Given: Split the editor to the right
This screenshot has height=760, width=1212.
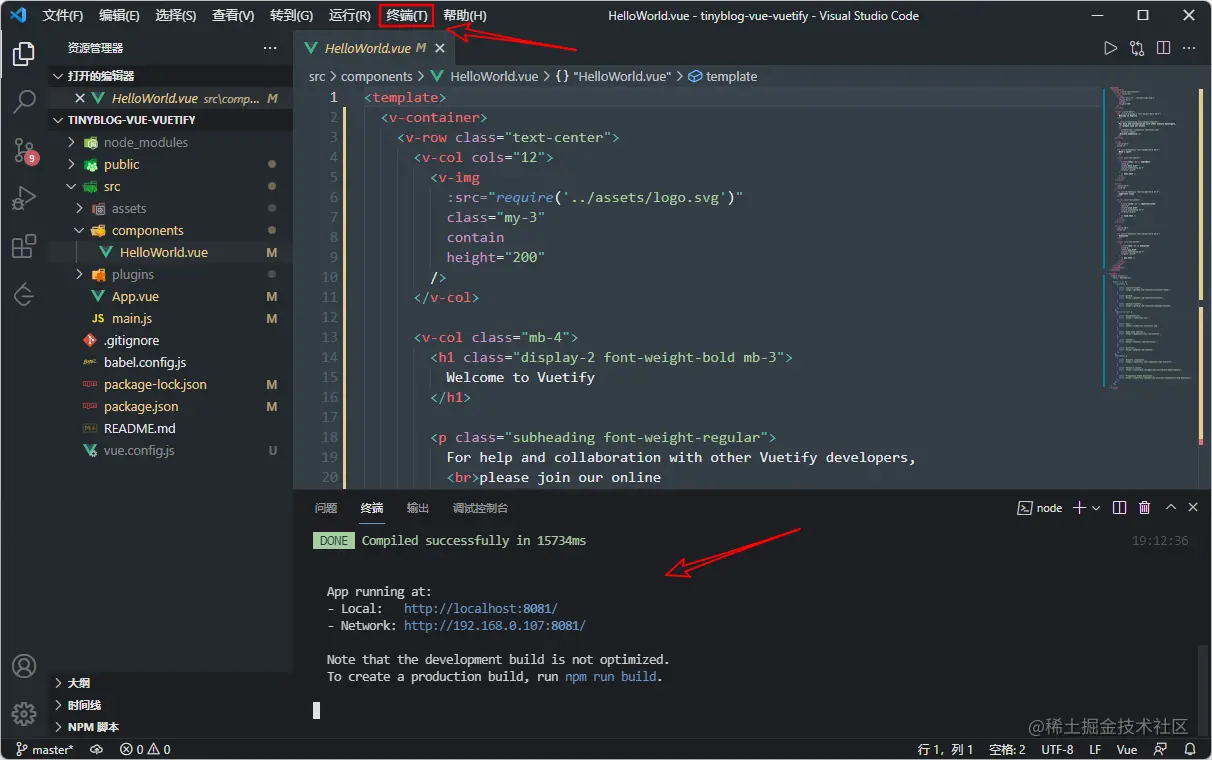Looking at the screenshot, I should click(x=1163, y=48).
